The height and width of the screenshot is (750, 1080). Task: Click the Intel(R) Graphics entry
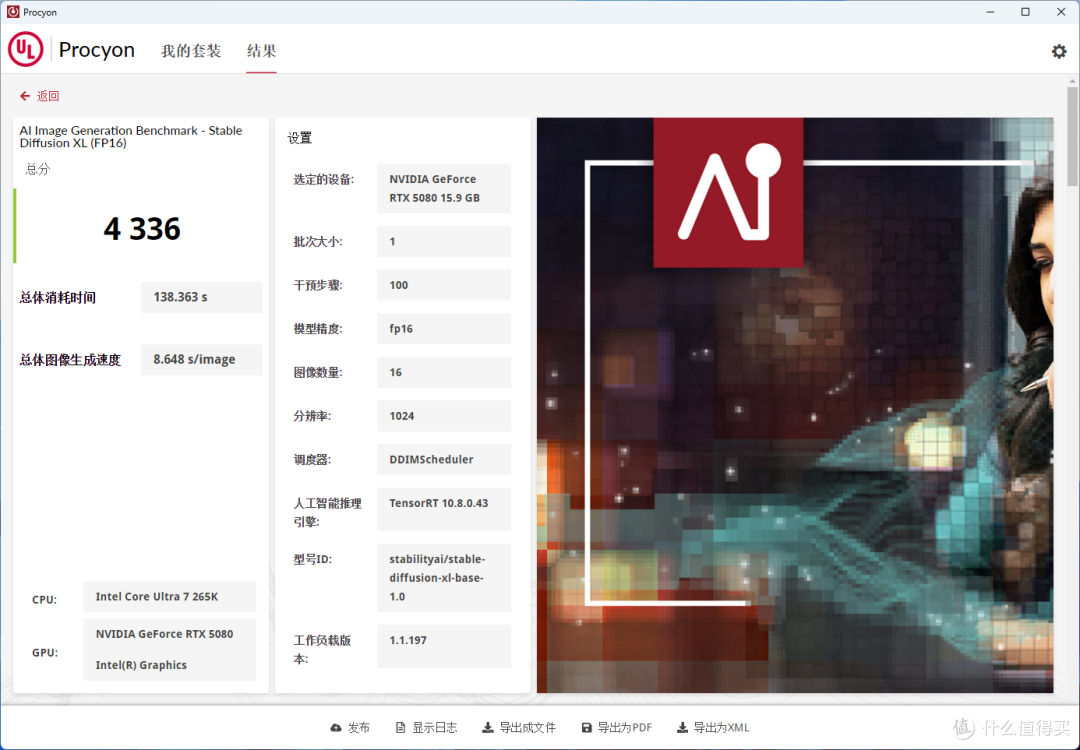(141, 665)
